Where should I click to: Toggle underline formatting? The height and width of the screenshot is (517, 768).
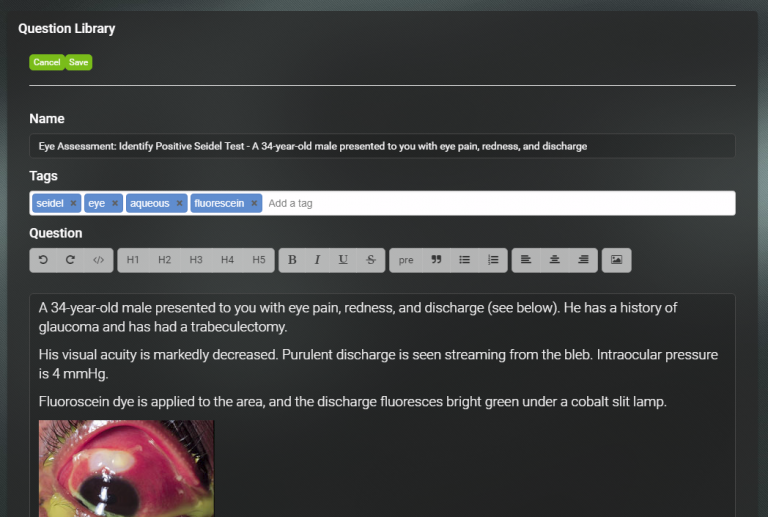point(343,260)
